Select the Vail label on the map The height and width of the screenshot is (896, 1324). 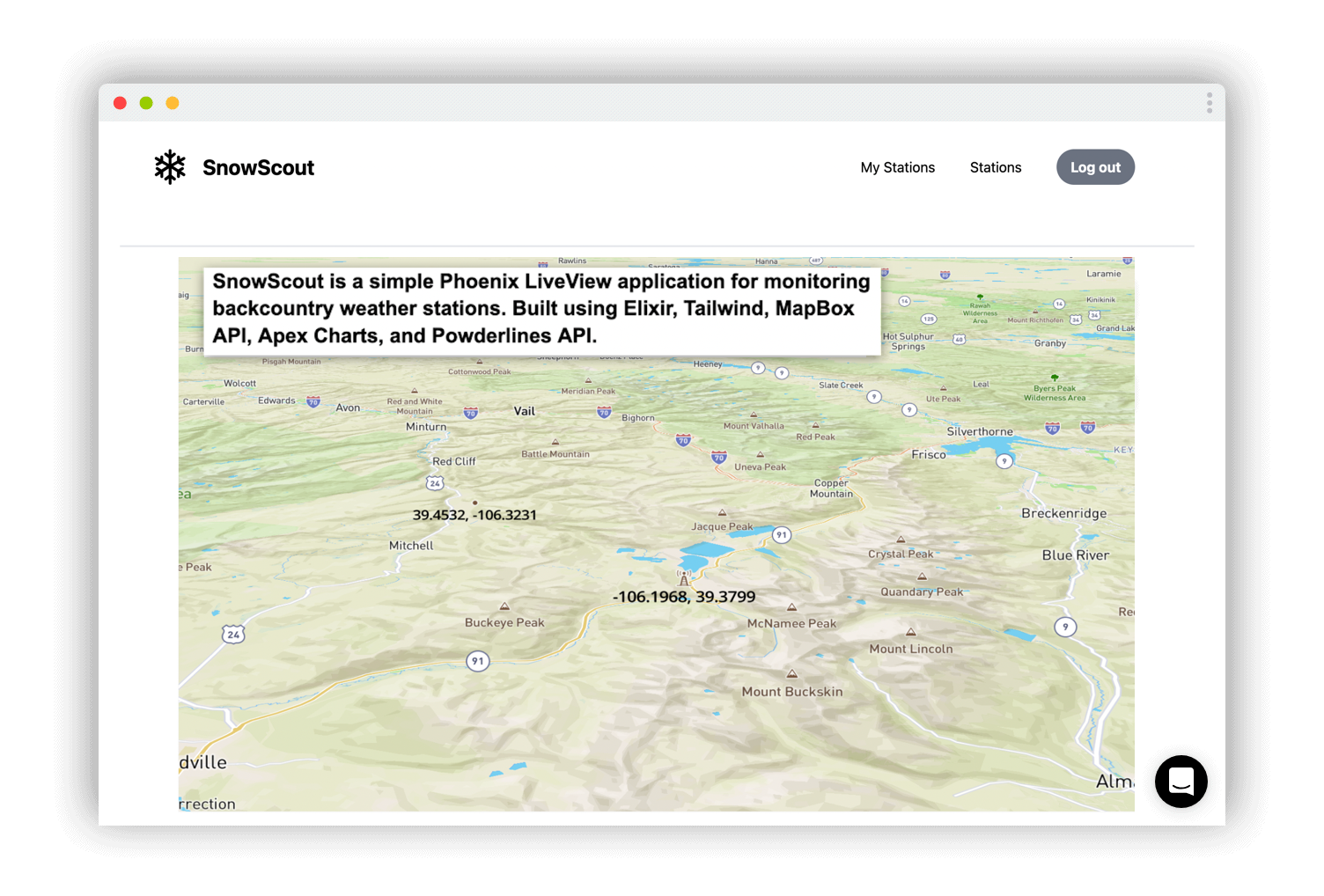[x=525, y=411]
